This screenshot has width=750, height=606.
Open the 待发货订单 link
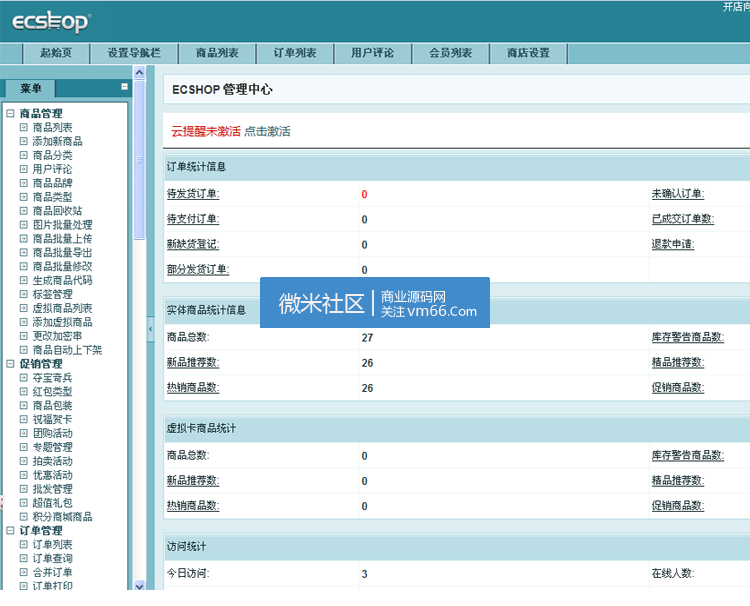tap(193, 194)
